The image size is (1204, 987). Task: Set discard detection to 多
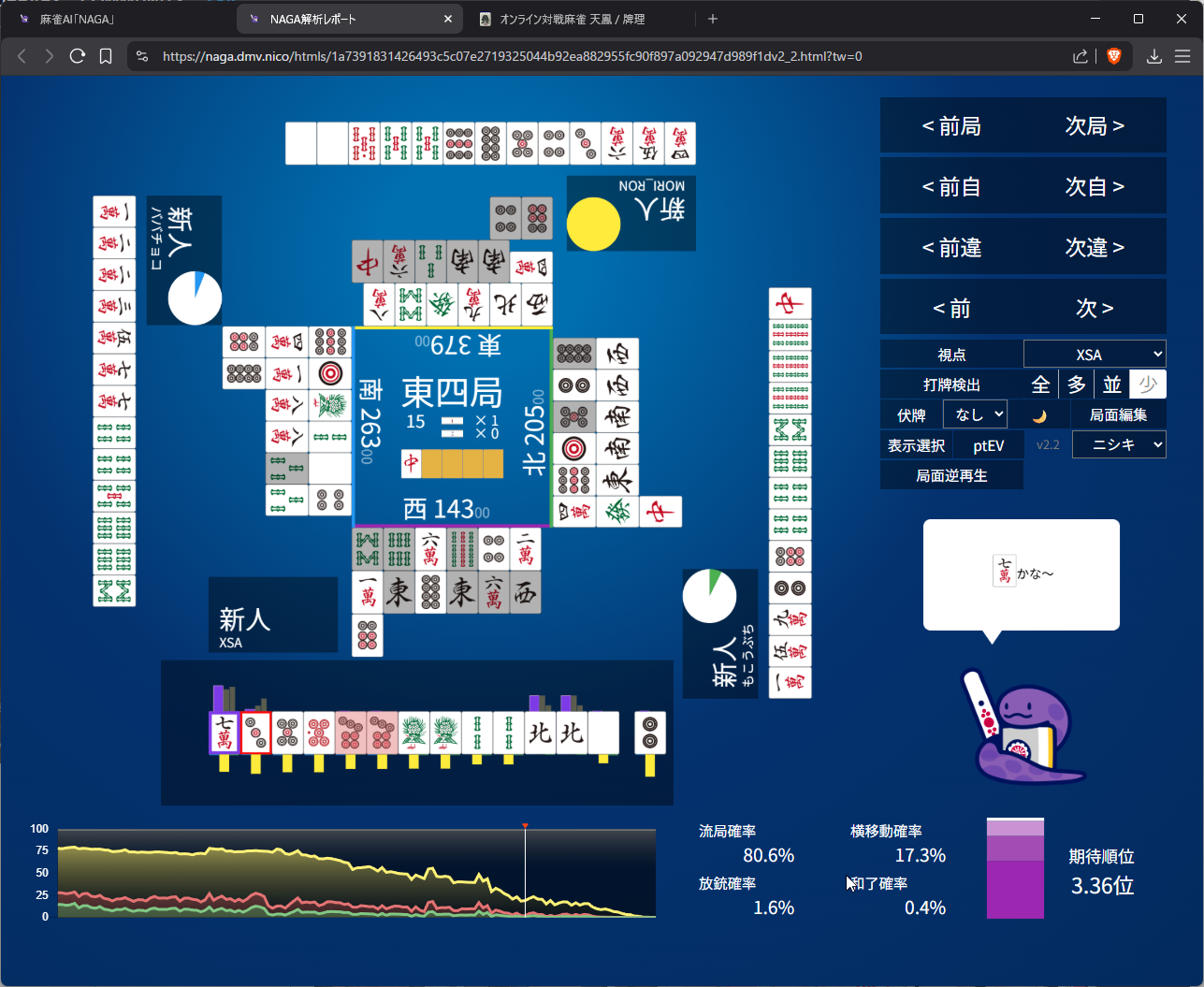coord(1076,385)
